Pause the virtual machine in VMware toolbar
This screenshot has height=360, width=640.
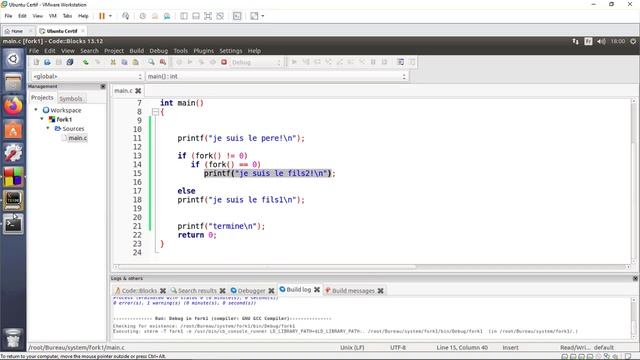point(102,16)
